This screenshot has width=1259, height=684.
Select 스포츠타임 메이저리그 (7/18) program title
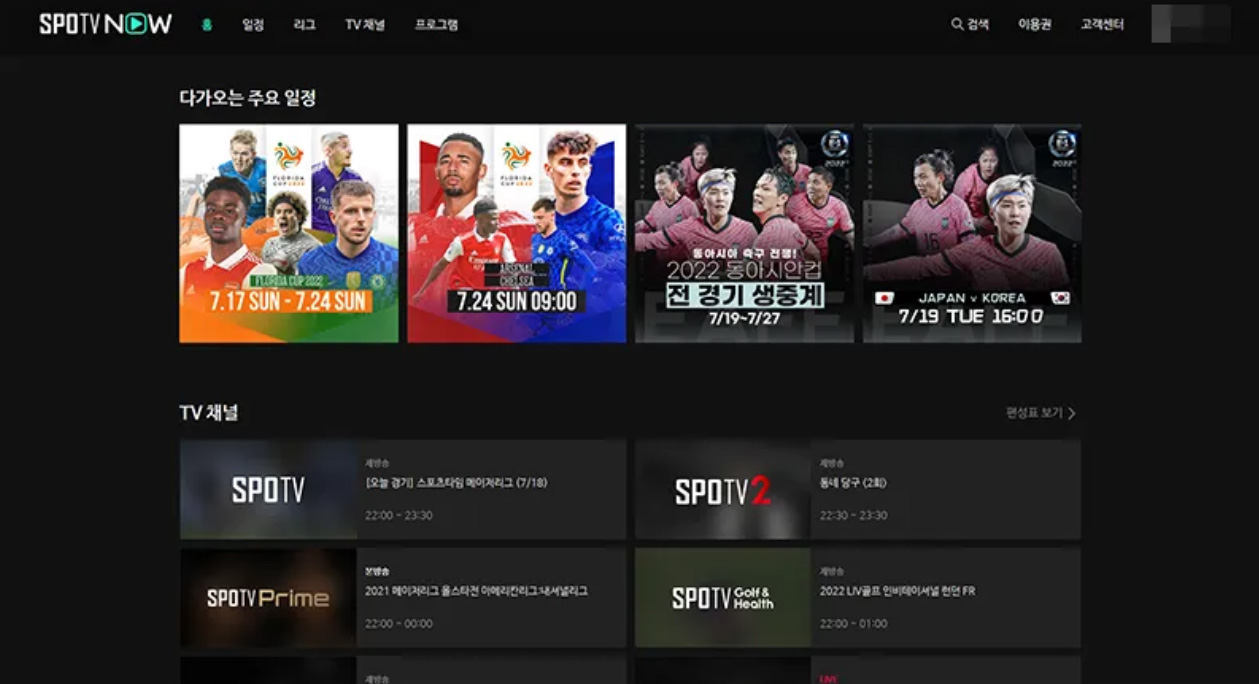point(457,483)
